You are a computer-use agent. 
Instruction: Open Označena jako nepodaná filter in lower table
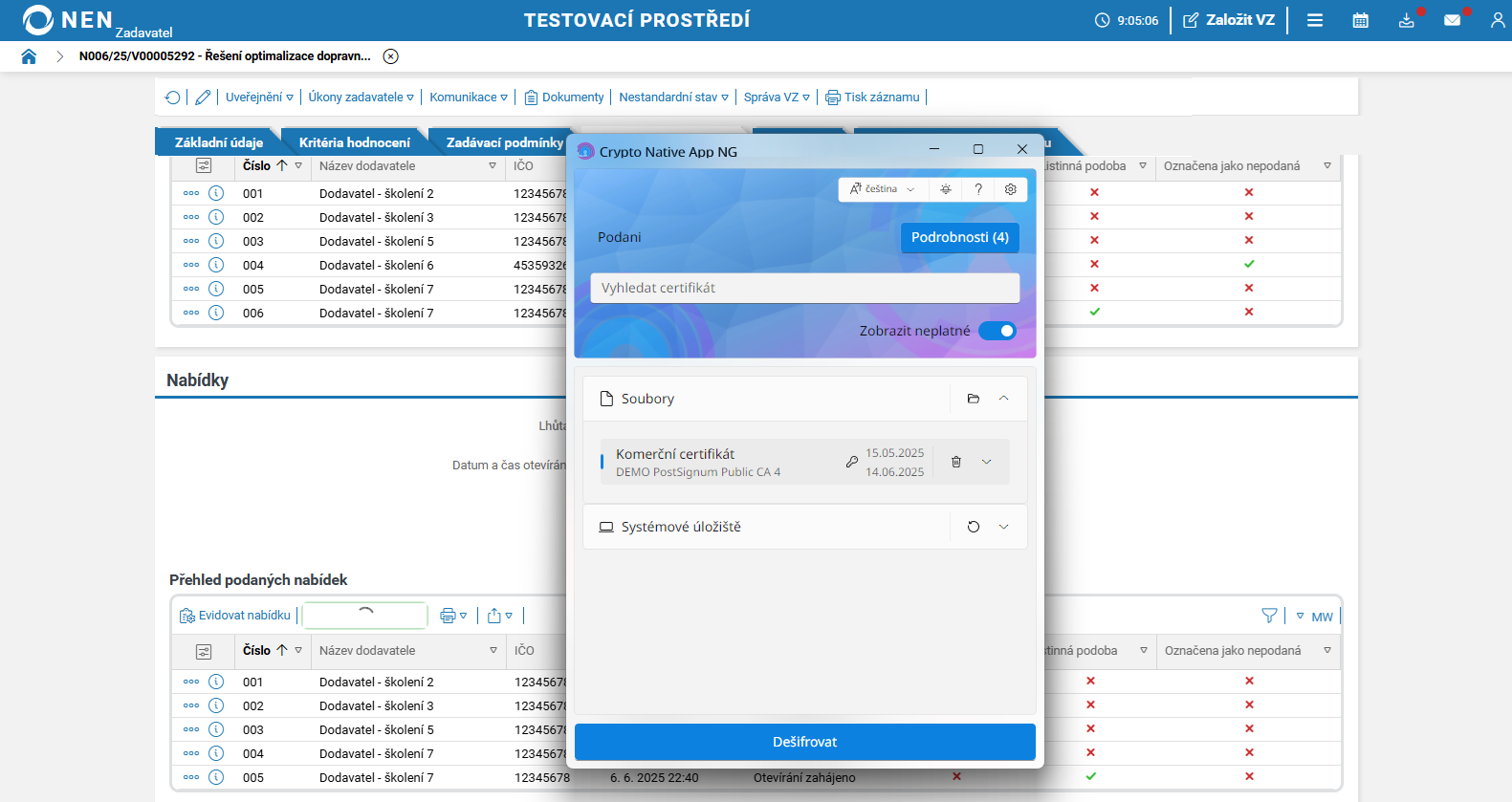pos(1327,651)
